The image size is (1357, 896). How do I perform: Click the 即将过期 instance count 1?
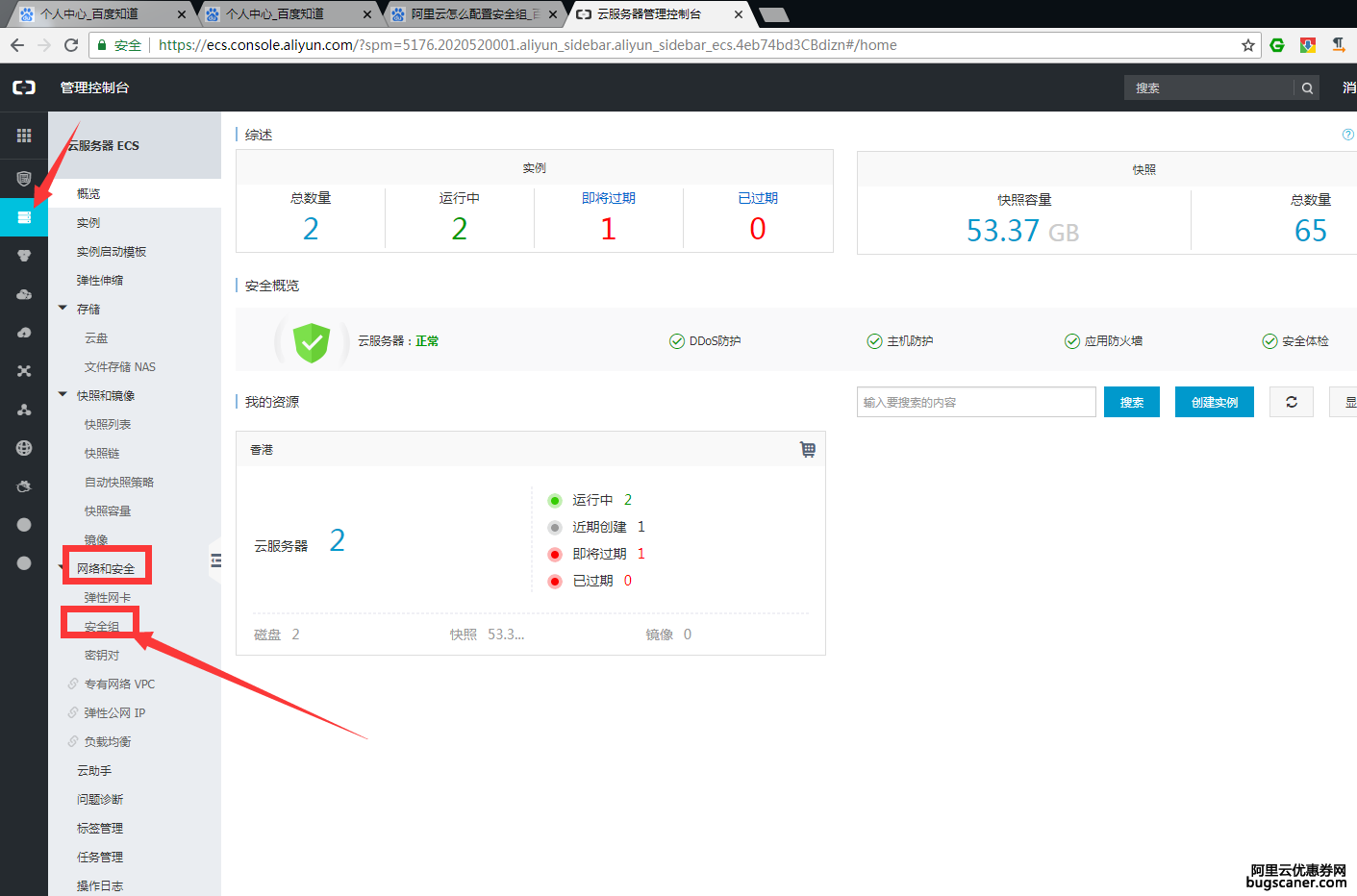(608, 229)
